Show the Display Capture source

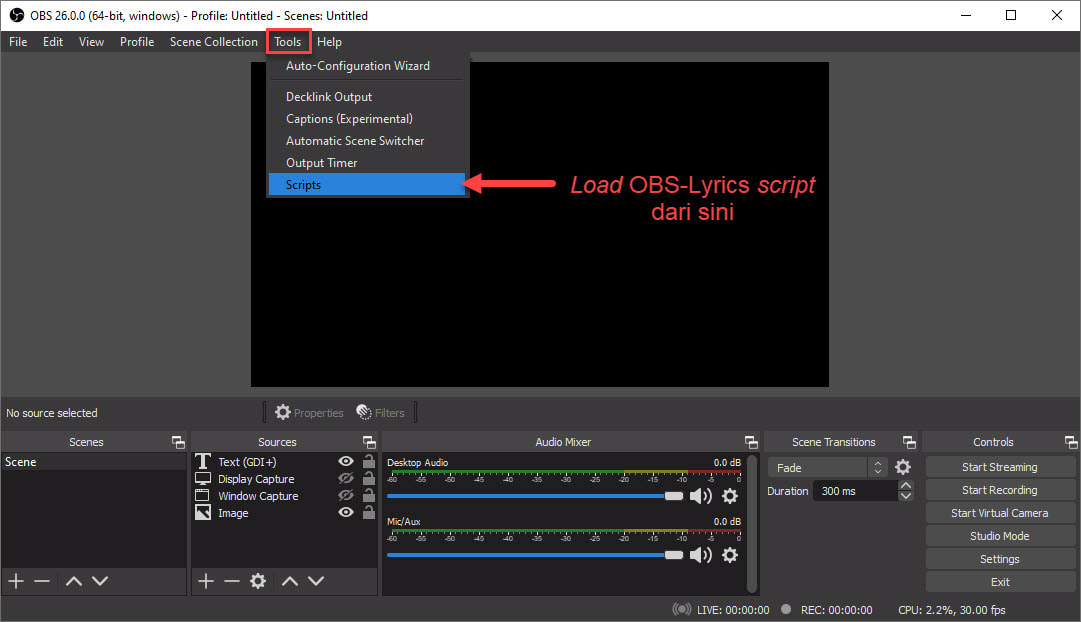(346, 478)
